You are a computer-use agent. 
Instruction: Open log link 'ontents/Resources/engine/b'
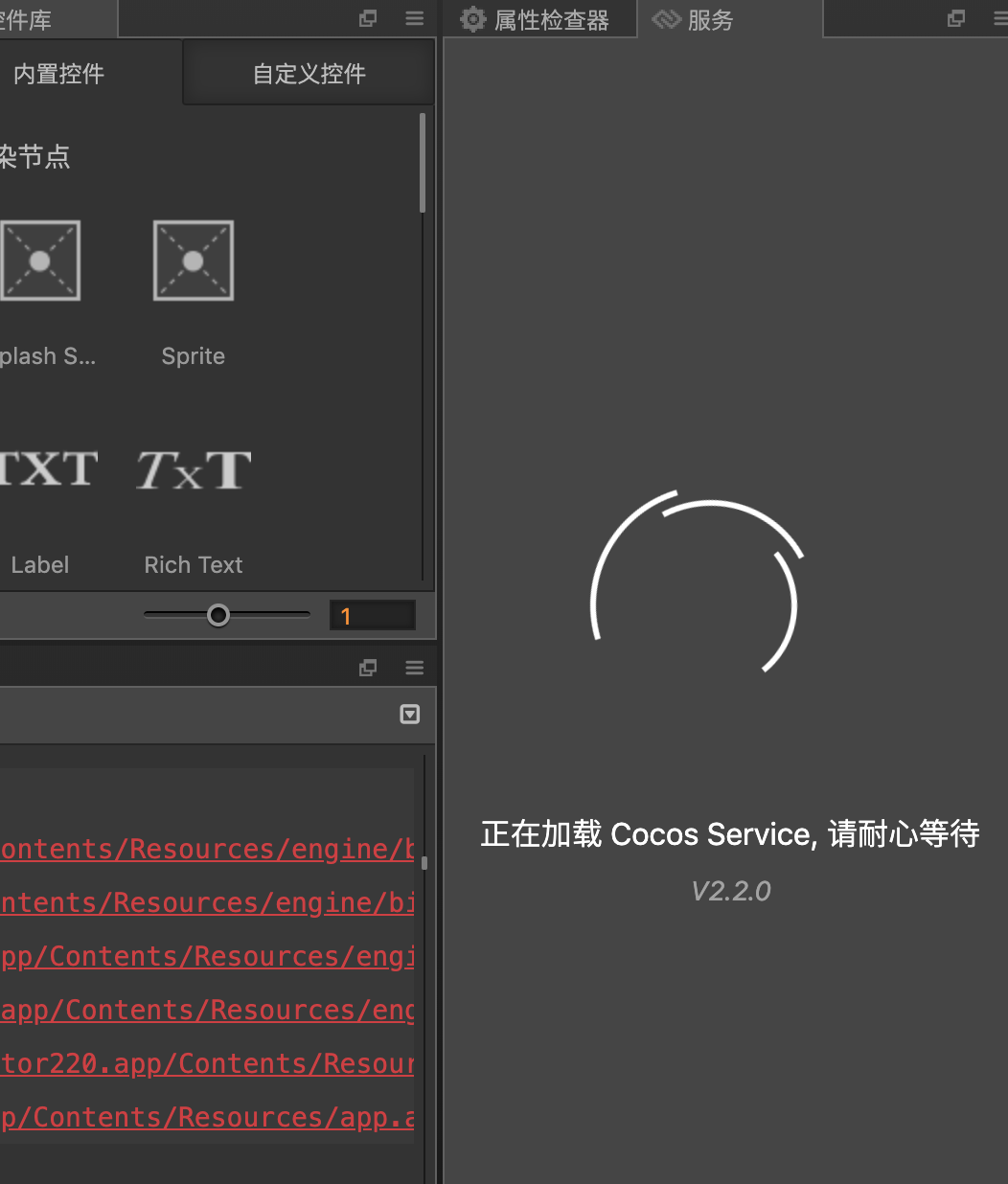click(x=207, y=850)
